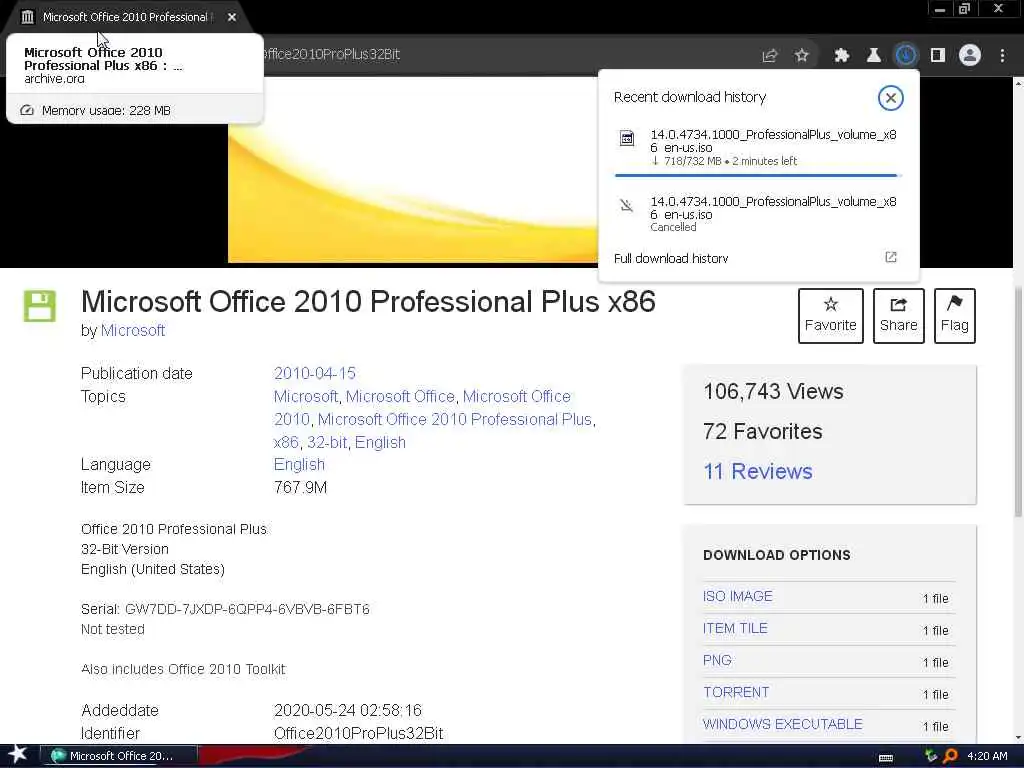Click the taskbar clock 4:20 AM

pos(987,756)
